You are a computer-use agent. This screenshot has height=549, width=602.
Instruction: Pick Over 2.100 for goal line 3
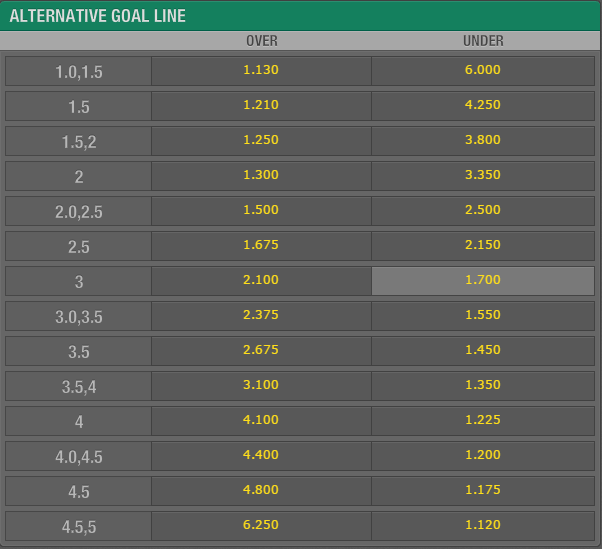pyautogui.click(x=261, y=281)
